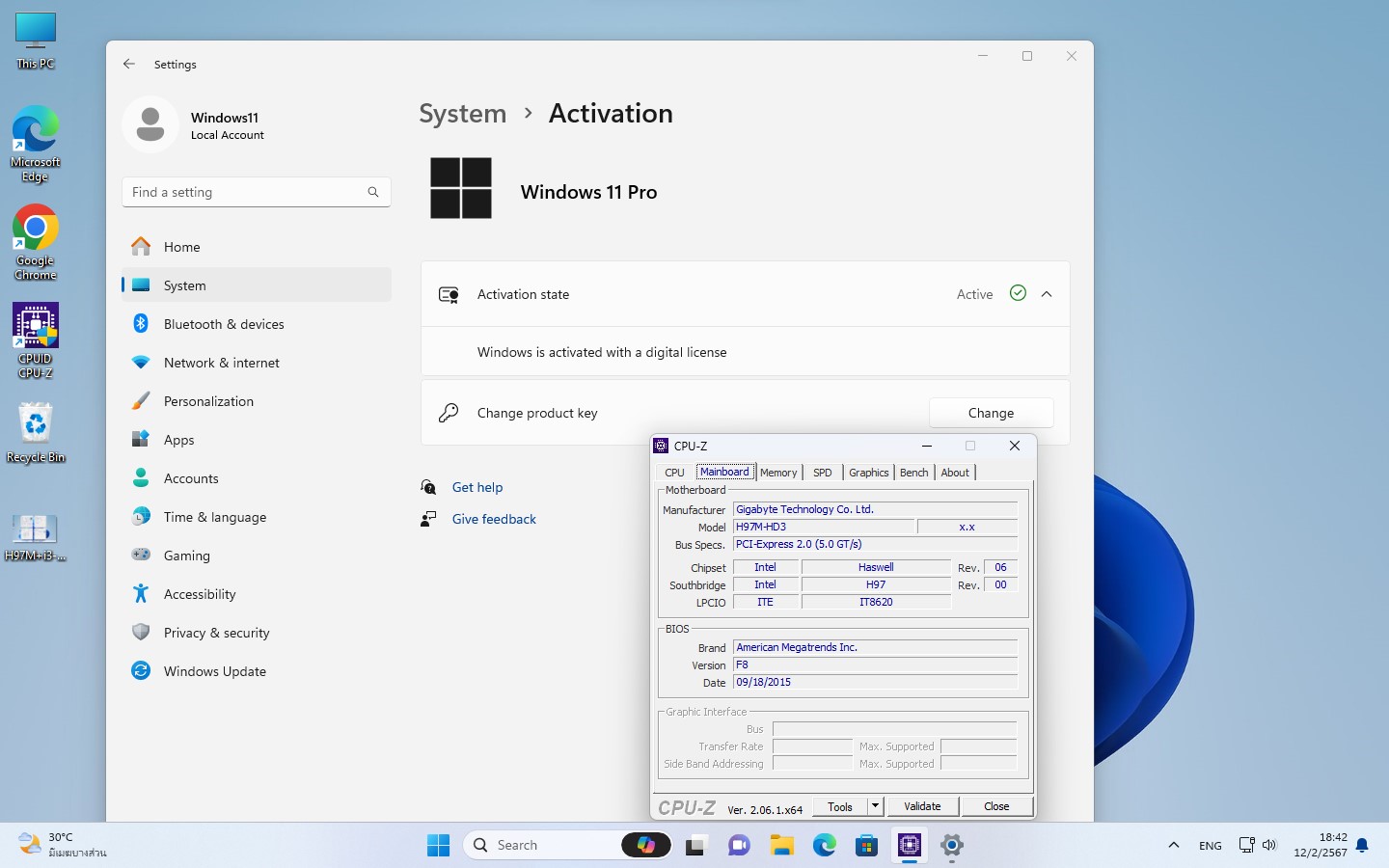Click Validate button in CPU-Z
Screen dimensions: 1389x868
922,806
